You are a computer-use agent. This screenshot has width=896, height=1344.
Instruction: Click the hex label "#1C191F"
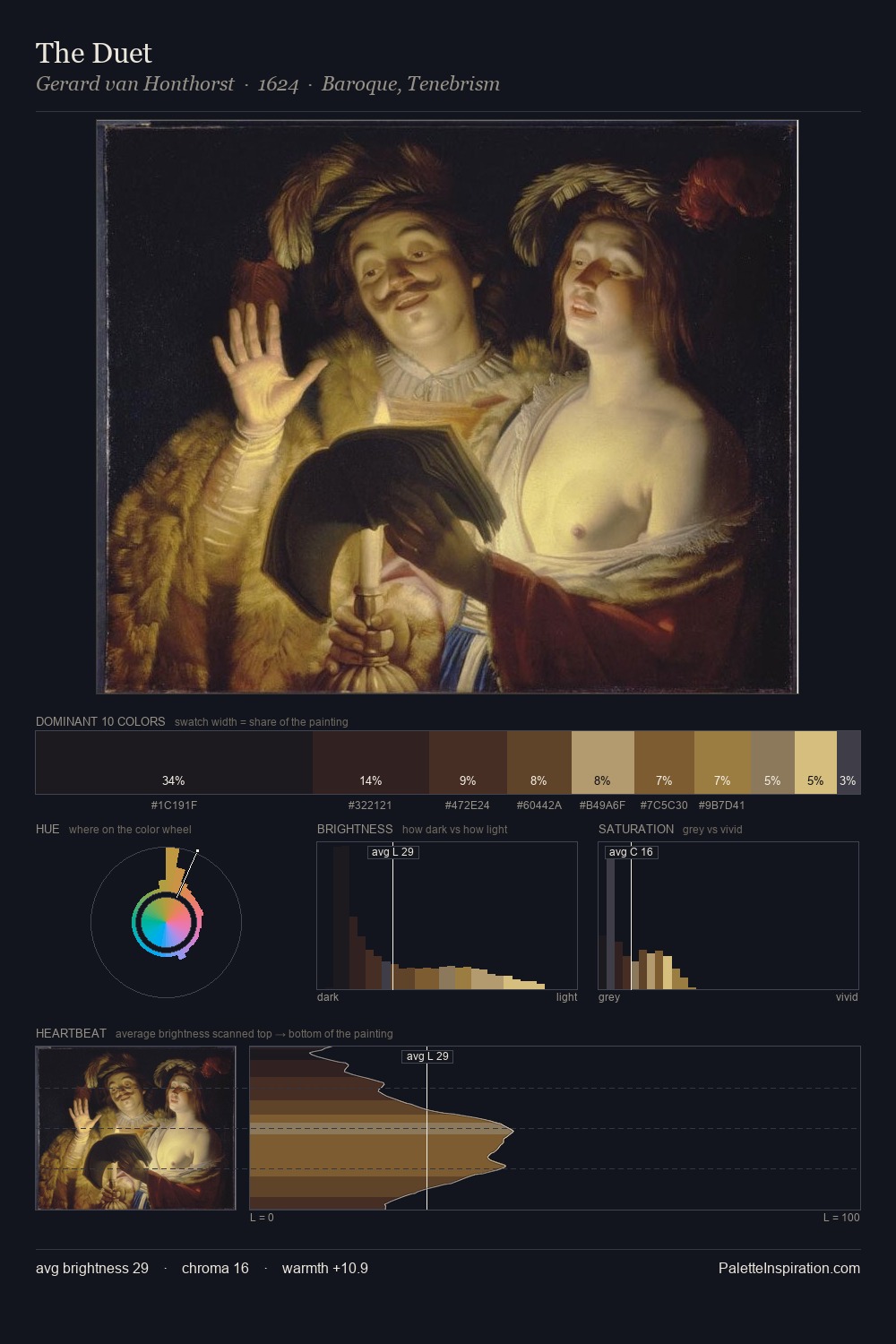(174, 805)
